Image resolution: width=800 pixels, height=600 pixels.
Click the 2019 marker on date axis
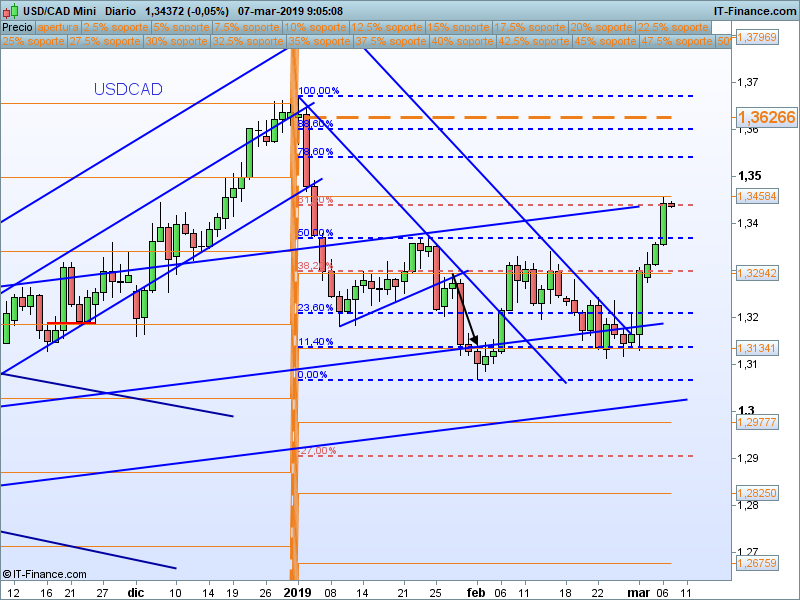[297, 592]
